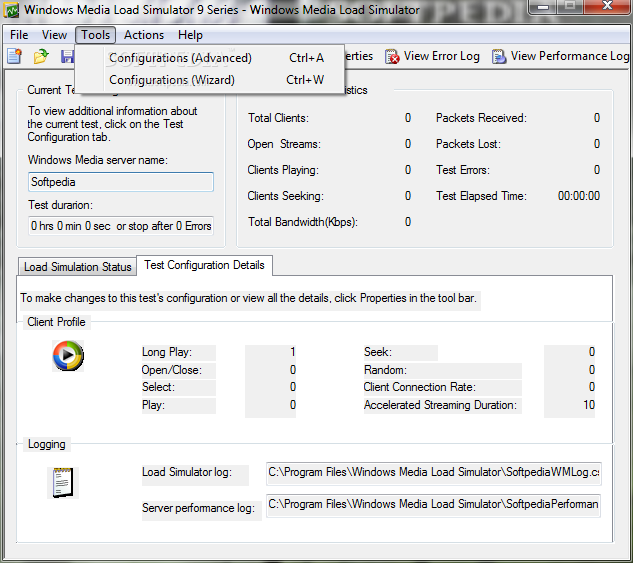Click the View Error Log icon
Viewport: 633px width, 563px height.
tap(392, 57)
